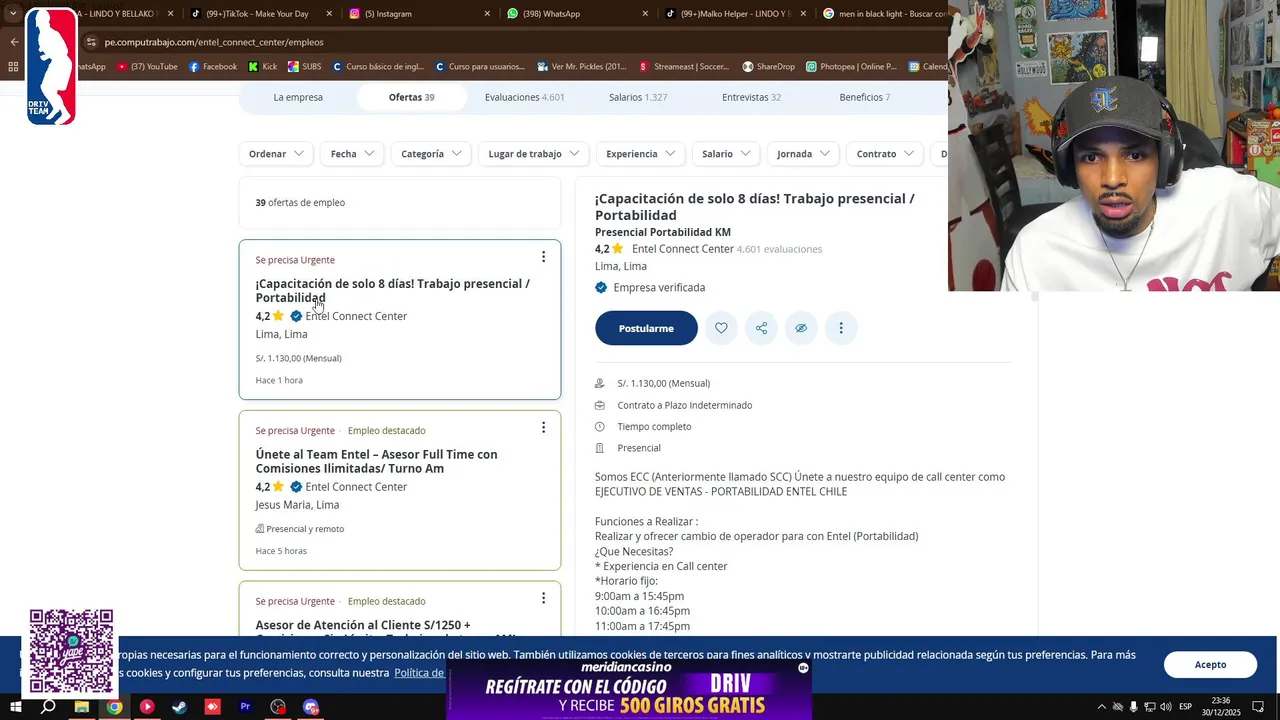
Task: Open the Photopea bookmark
Action: tap(851, 67)
